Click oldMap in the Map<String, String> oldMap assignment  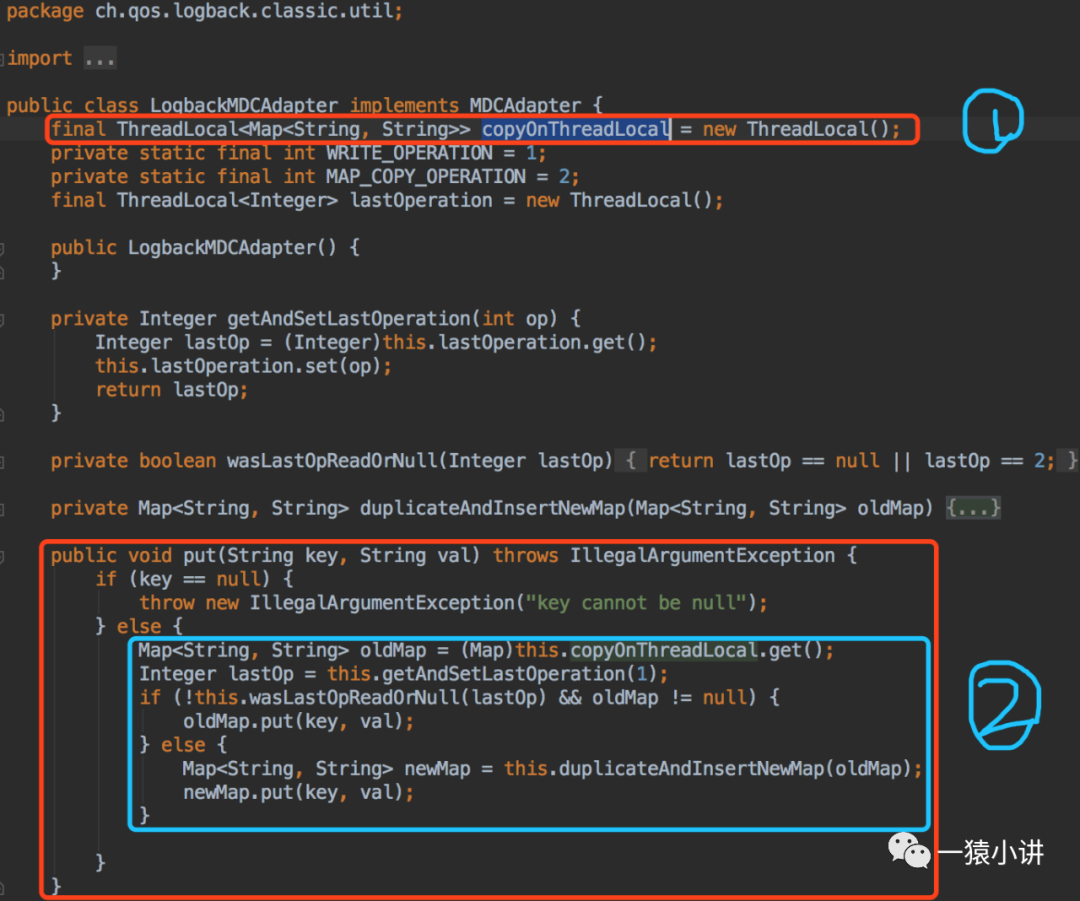(x=393, y=650)
